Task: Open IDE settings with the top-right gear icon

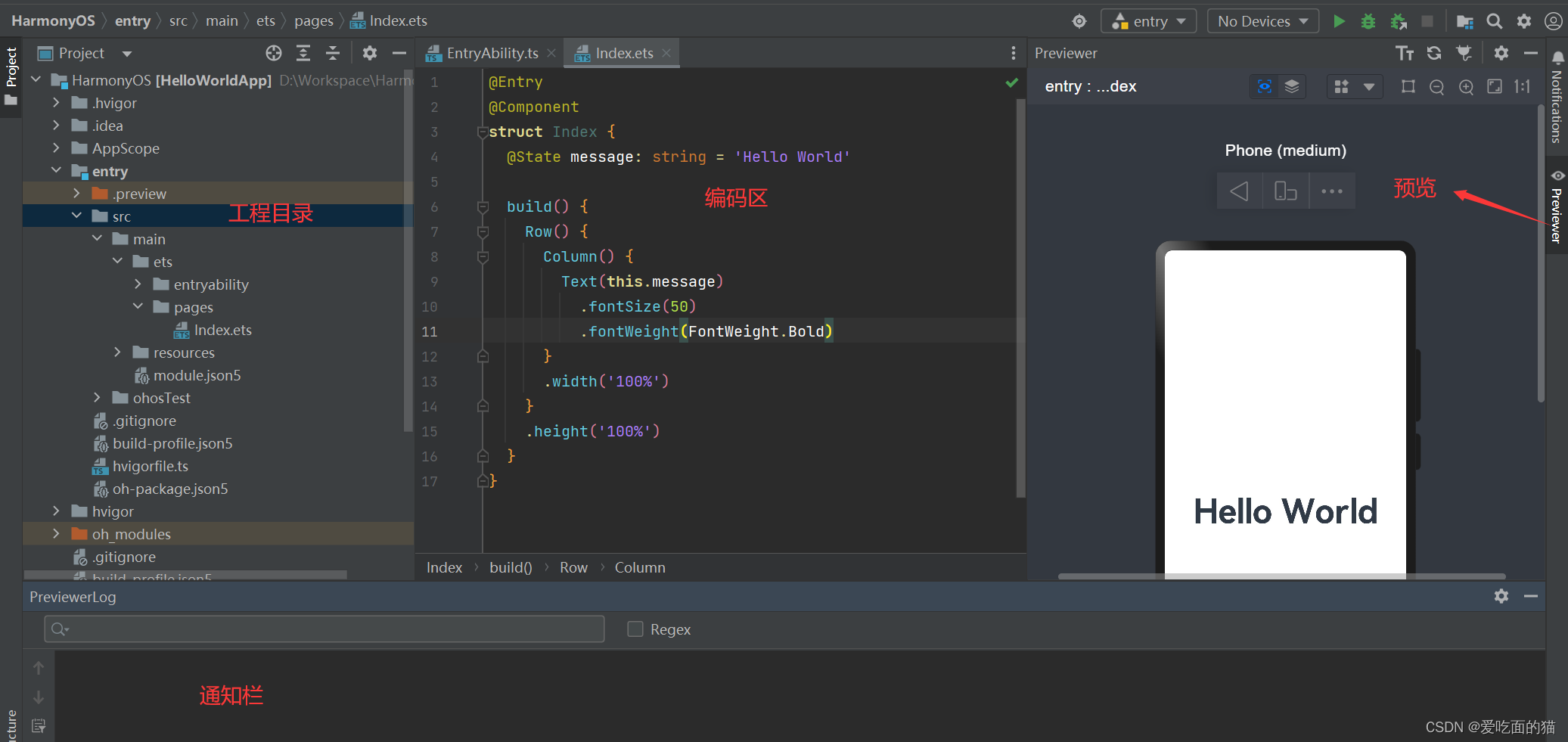Action: coord(1524,21)
